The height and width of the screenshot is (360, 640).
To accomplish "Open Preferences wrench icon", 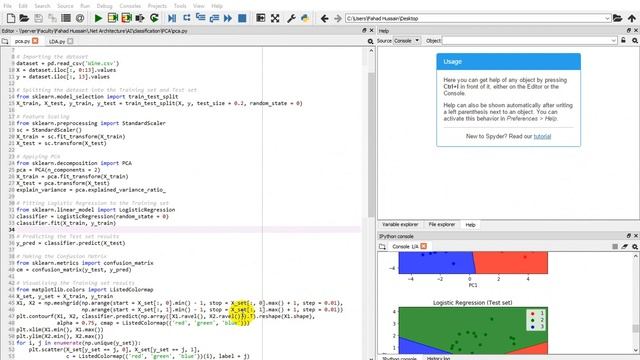I will click(x=291, y=18).
